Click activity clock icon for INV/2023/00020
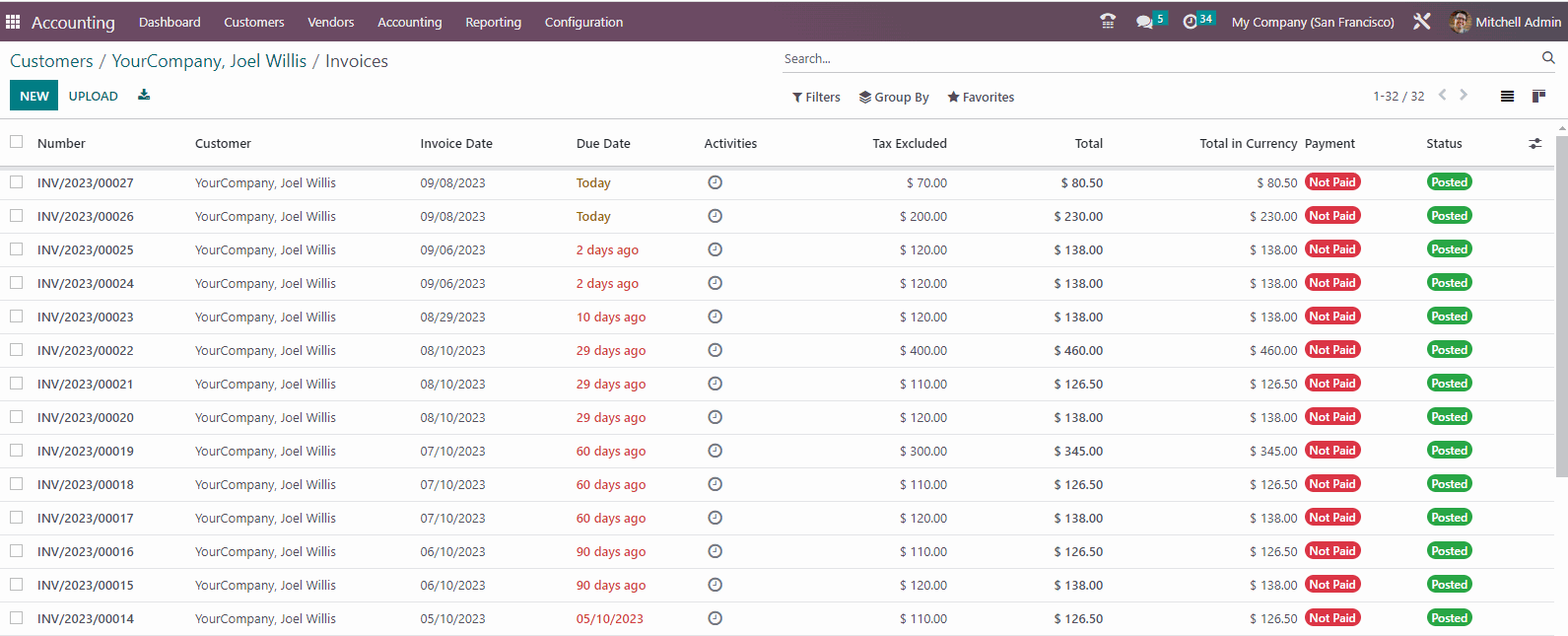The width and height of the screenshot is (1568, 636). (716, 417)
